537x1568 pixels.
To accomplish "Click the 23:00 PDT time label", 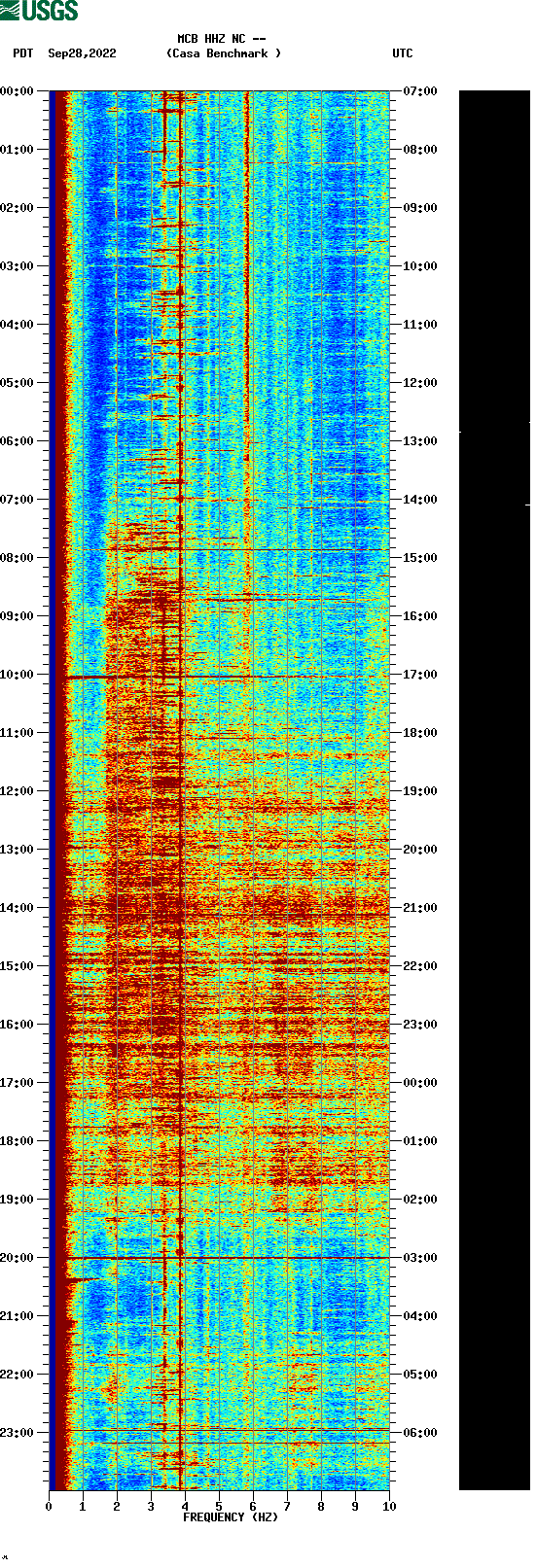I will [x=17, y=1433].
